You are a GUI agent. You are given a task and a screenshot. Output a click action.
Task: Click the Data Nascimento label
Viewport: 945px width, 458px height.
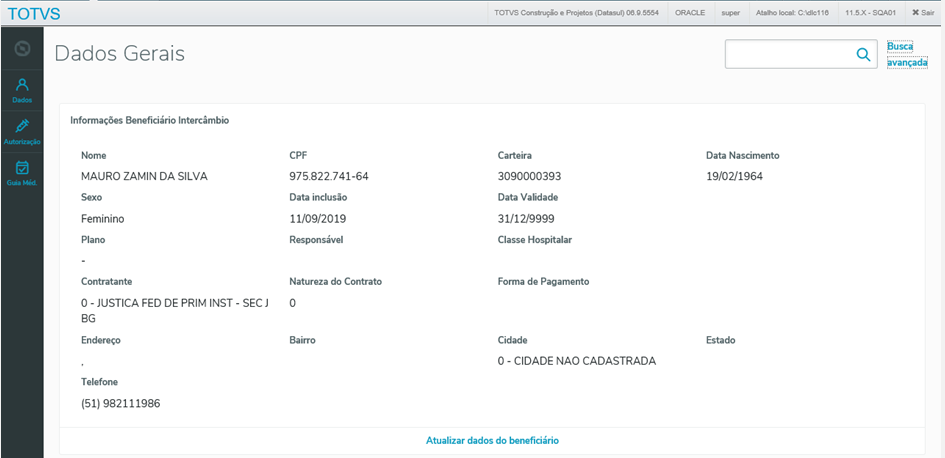coord(742,155)
